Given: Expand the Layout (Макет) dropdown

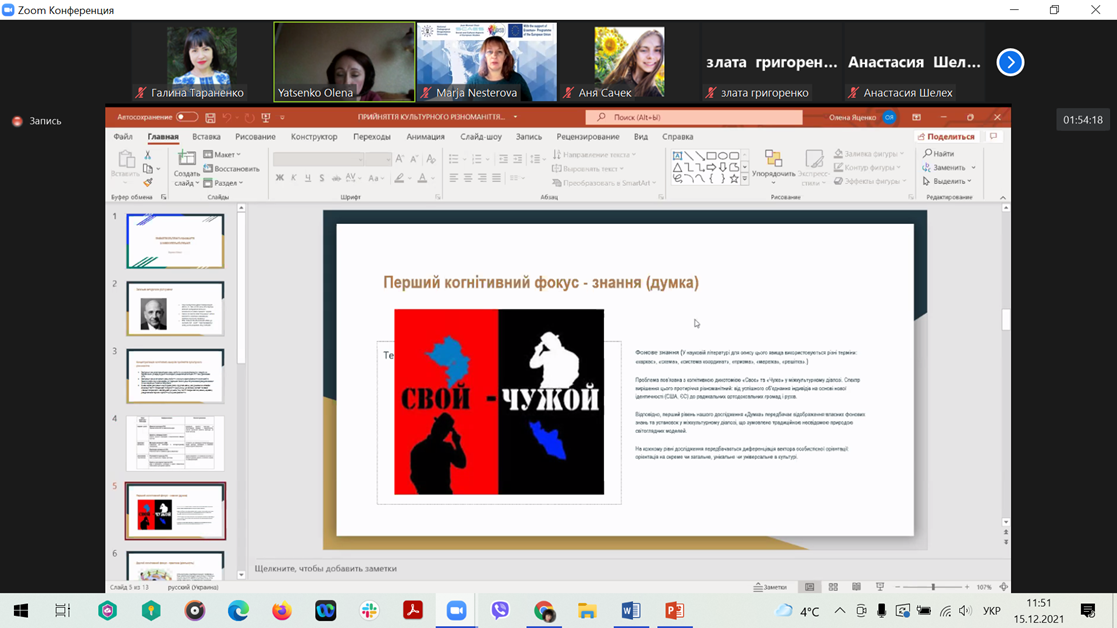Looking at the screenshot, I should pos(223,155).
